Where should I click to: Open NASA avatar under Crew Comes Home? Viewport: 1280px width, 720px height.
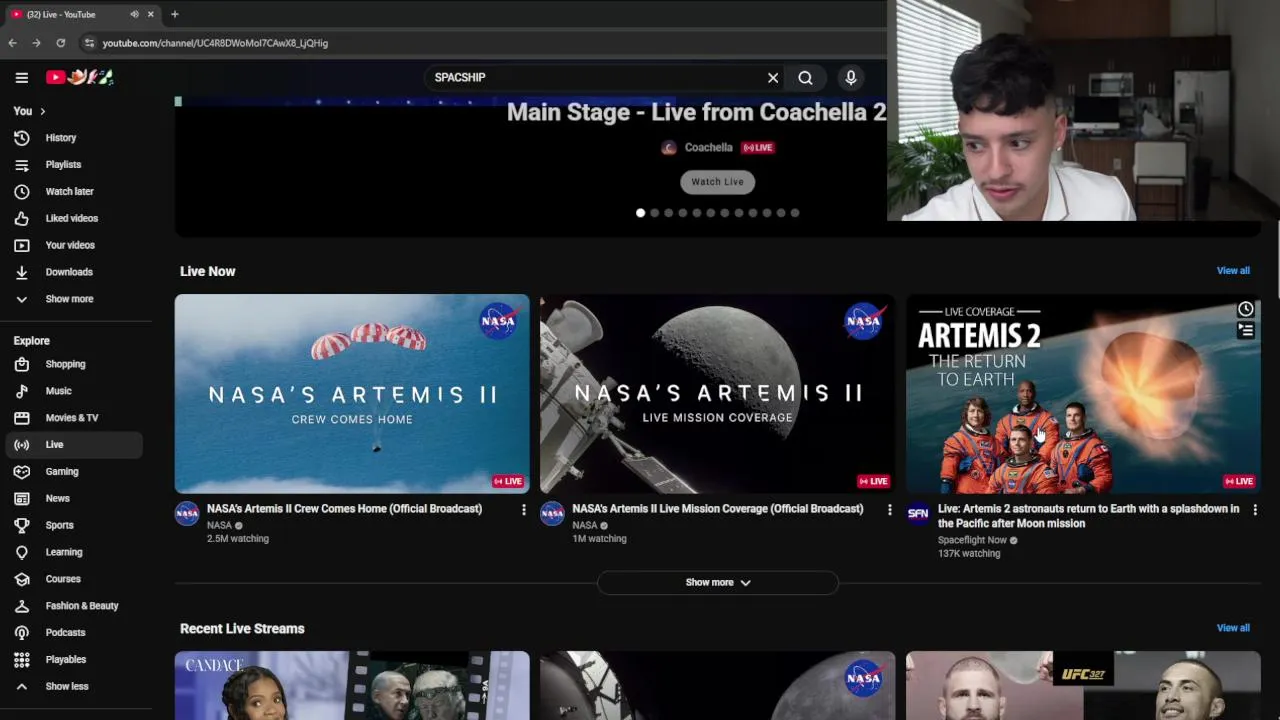[x=187, y=514]
